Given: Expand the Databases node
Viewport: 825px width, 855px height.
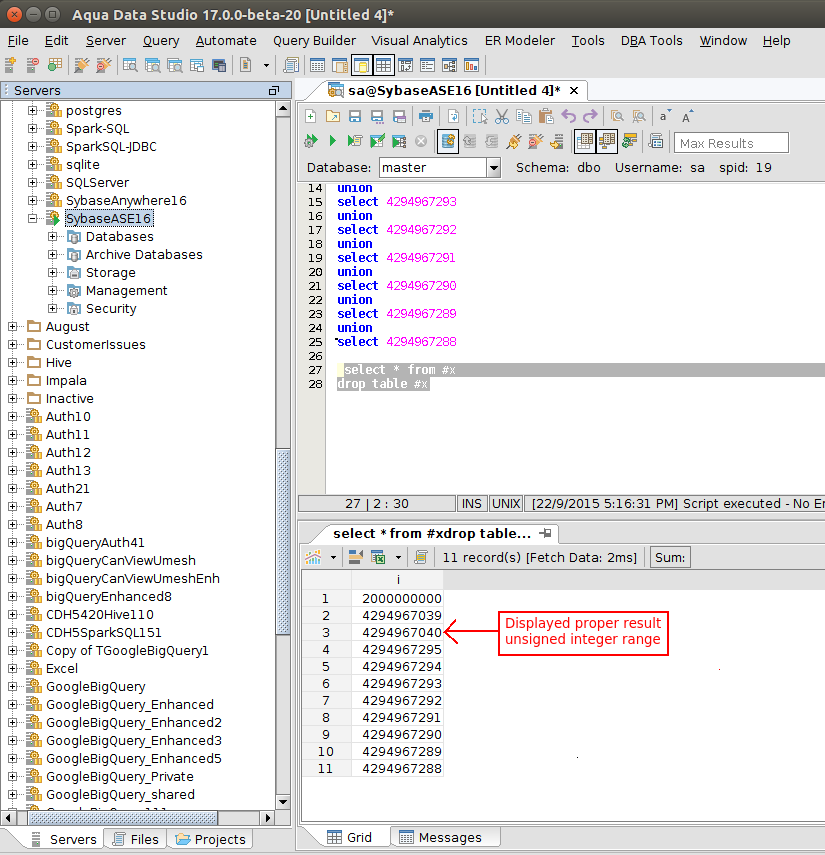Looking at the screenshot, I should pos(52,237).
